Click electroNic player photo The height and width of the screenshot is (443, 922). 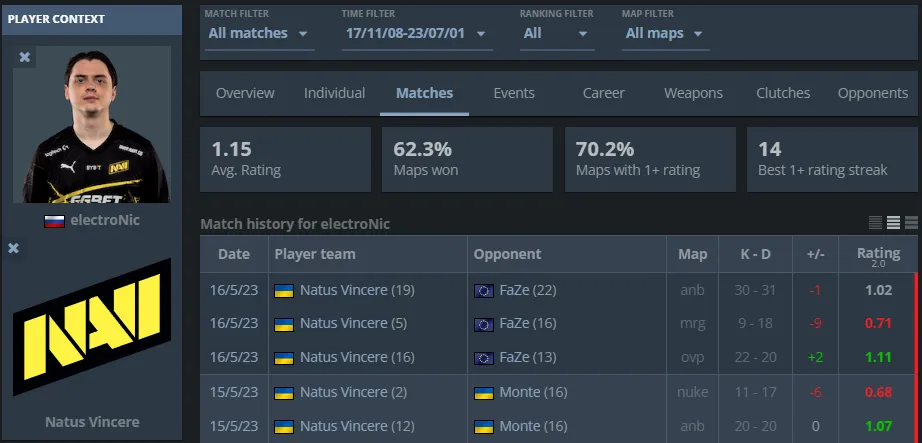tap(92, 125)
